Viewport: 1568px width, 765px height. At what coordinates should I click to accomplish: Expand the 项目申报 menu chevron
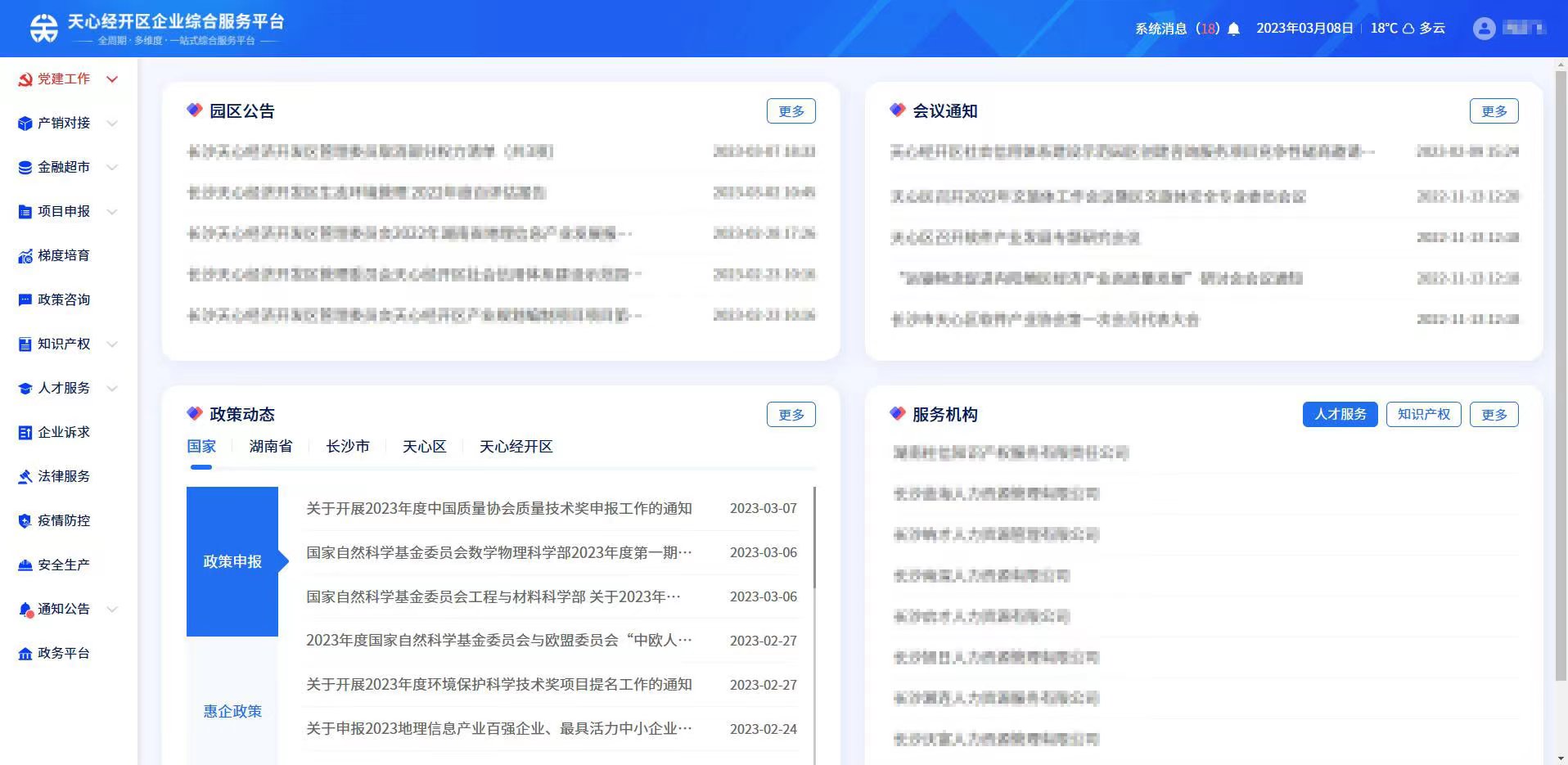[x=111, y=211]
